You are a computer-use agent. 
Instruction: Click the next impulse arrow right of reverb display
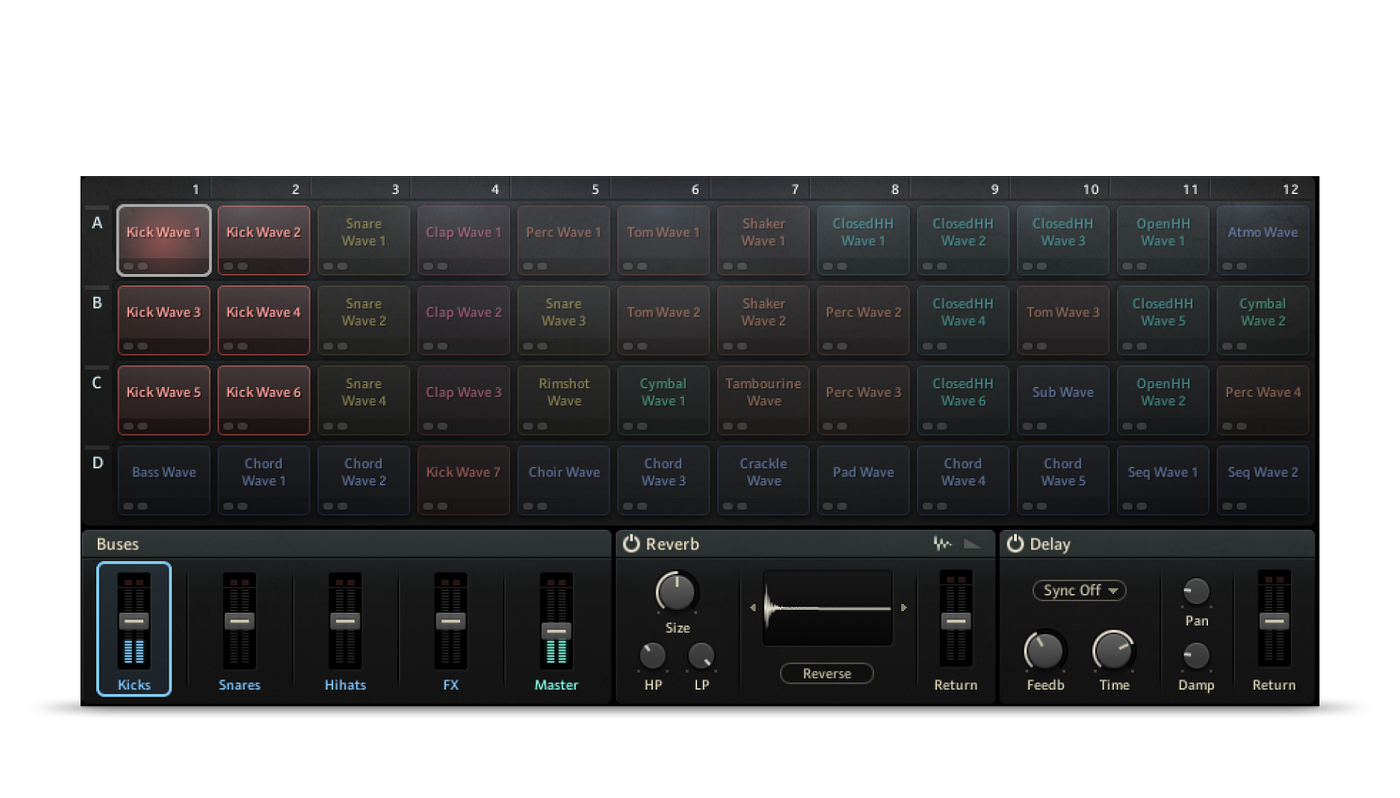pos(904,608)
